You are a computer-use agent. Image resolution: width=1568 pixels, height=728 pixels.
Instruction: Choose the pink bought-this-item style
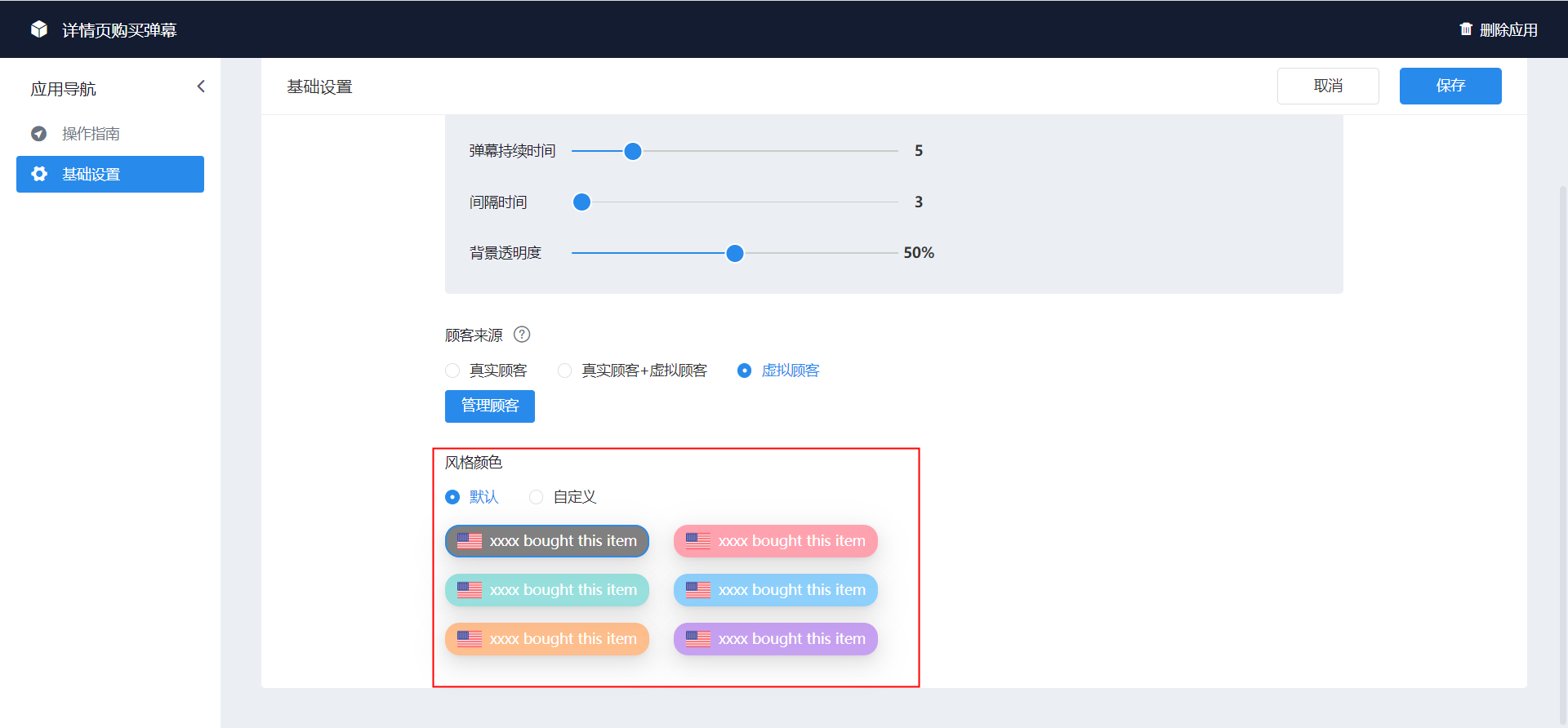pos(776,541)
